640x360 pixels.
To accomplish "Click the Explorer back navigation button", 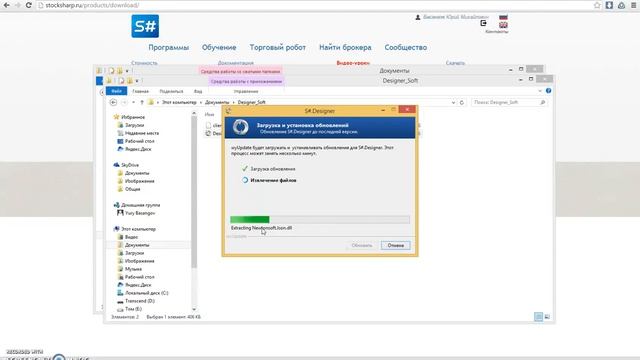I will coord(113,102).
